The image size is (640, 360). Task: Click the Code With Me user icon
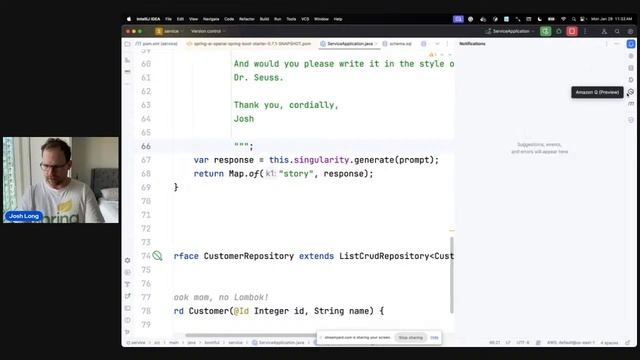coord(604,31)
